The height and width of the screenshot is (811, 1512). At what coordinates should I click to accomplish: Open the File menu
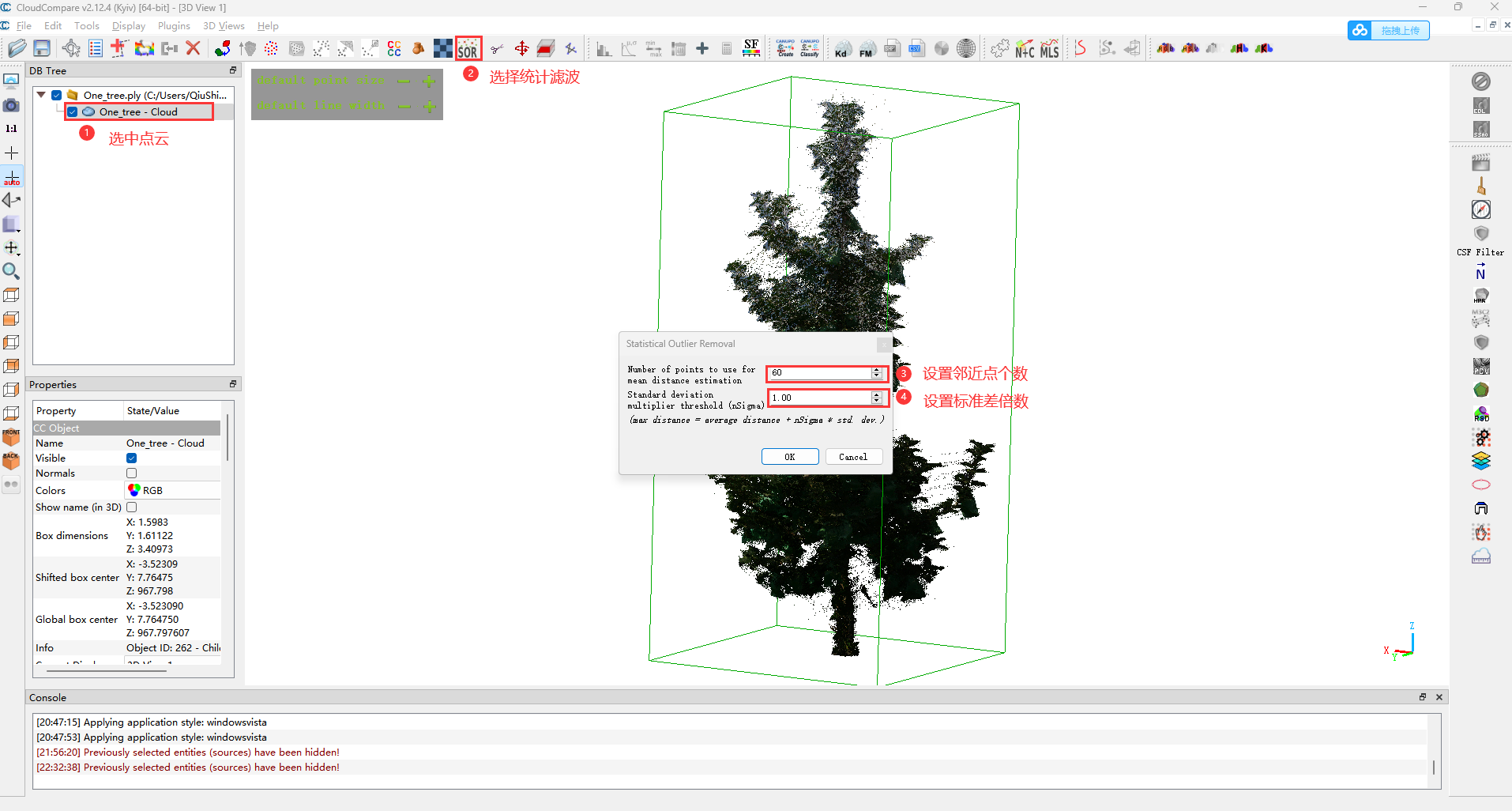[x=24, y=25]
